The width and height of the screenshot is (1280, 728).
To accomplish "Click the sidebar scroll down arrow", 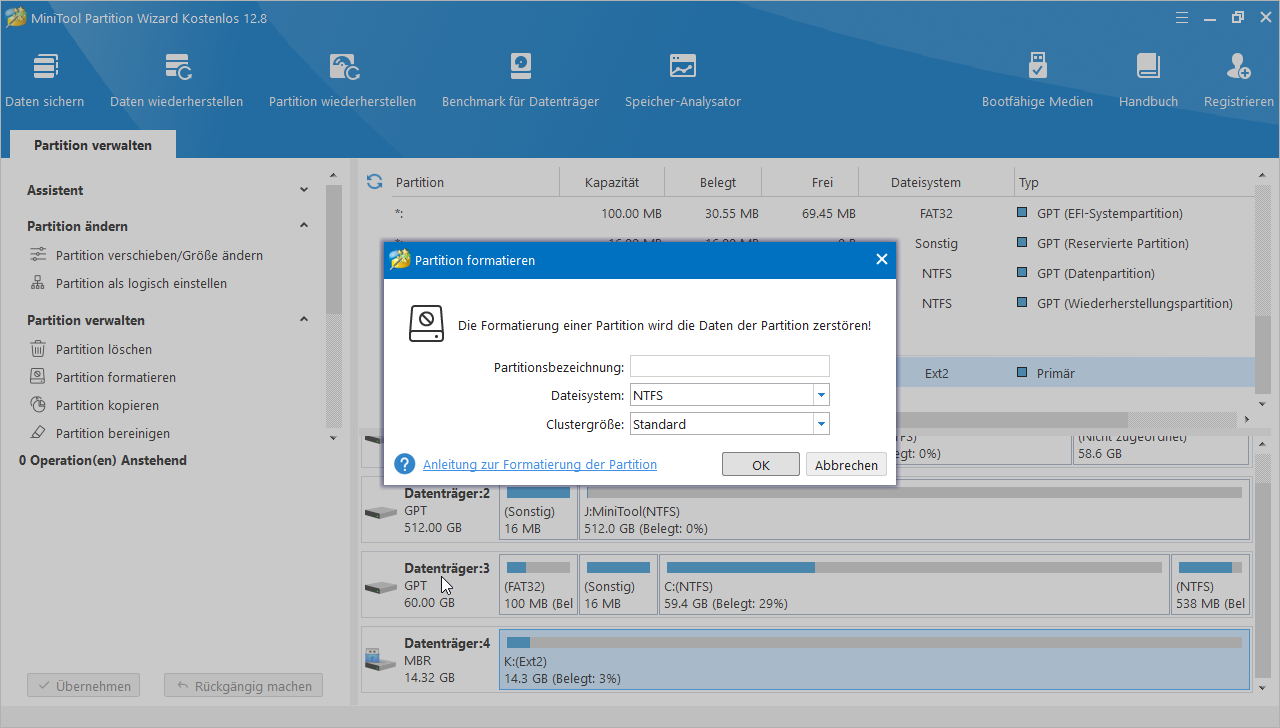I will (333, 438).
